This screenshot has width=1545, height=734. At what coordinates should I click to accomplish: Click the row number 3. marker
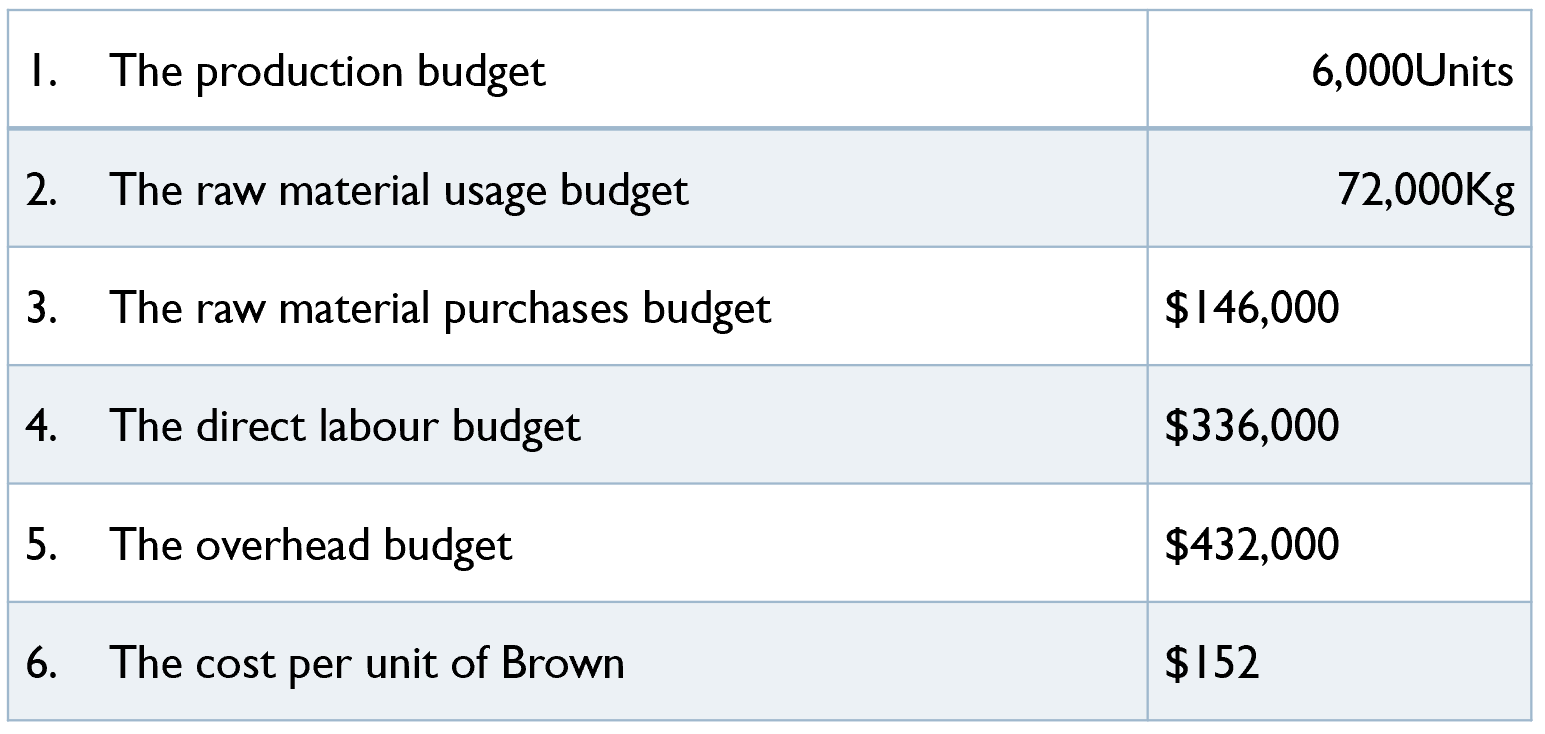[x=41, y=308]
